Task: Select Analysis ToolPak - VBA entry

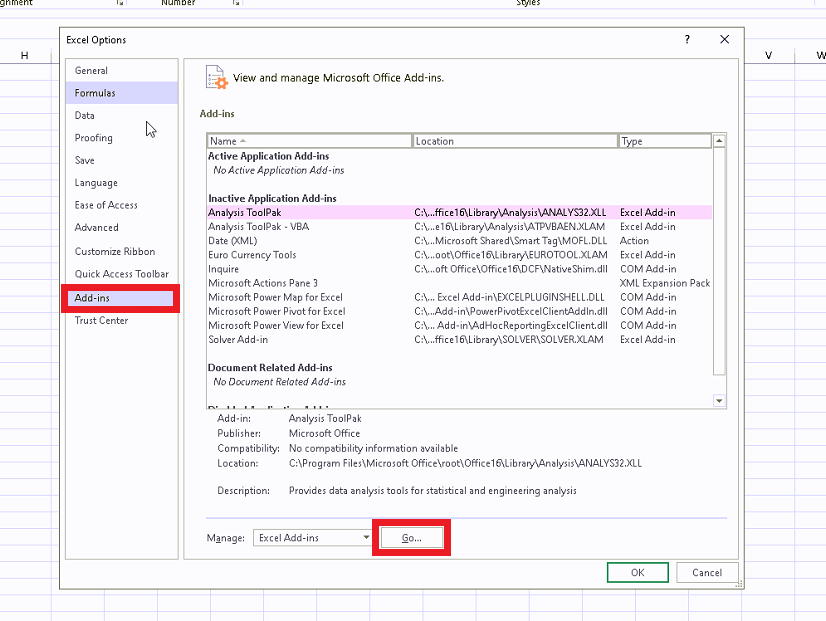Action: coord(258,227)
